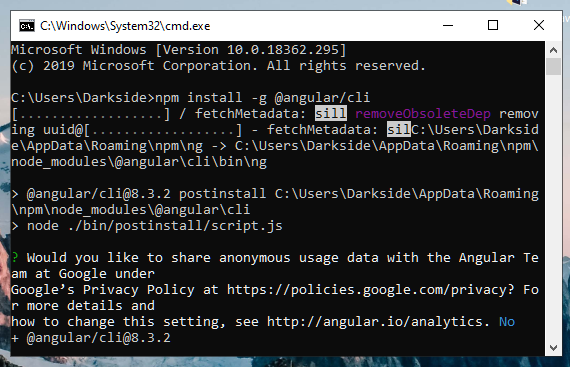570x367 pixels.
Task: Click the purple removeObsoleteDep text
Action: tap(423, 114)
